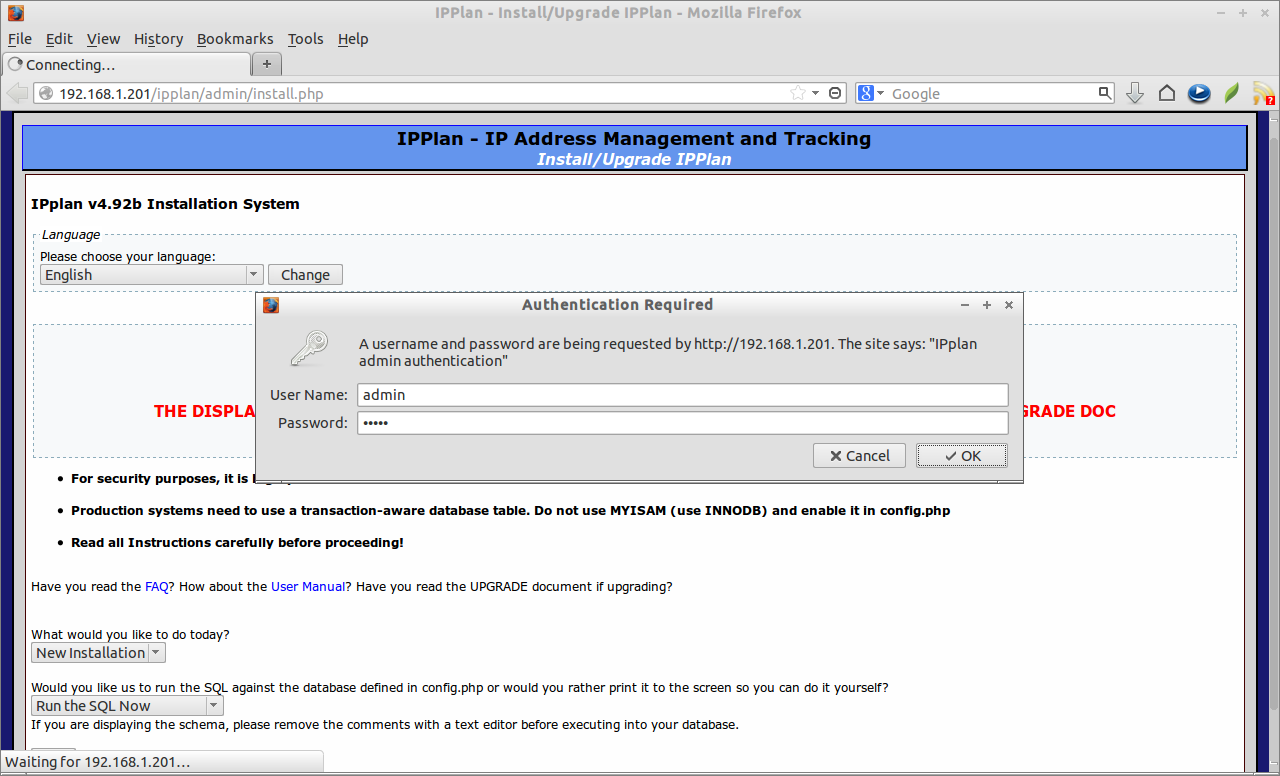
Task: Click the blue play add-on icon
Action: pos(1200,93)
